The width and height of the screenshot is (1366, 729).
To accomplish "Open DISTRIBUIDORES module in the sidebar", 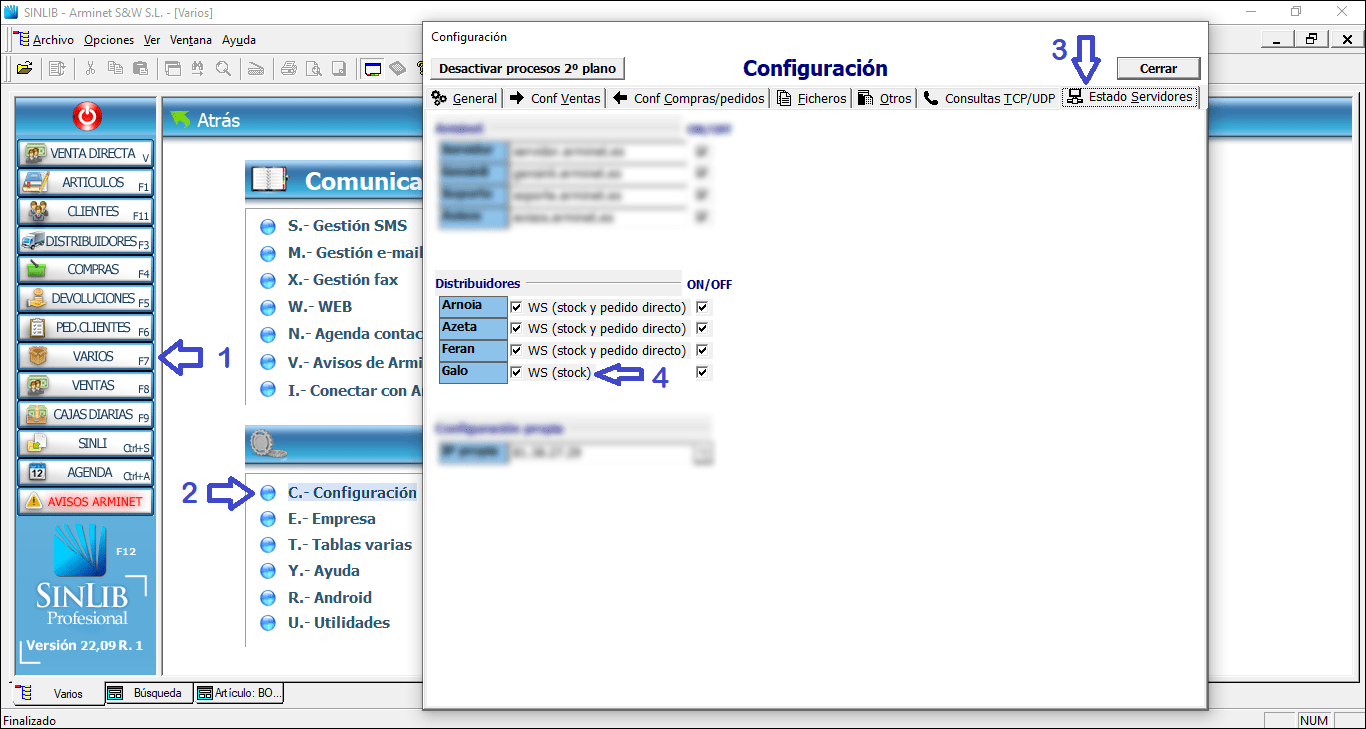I will coord(86,240).
